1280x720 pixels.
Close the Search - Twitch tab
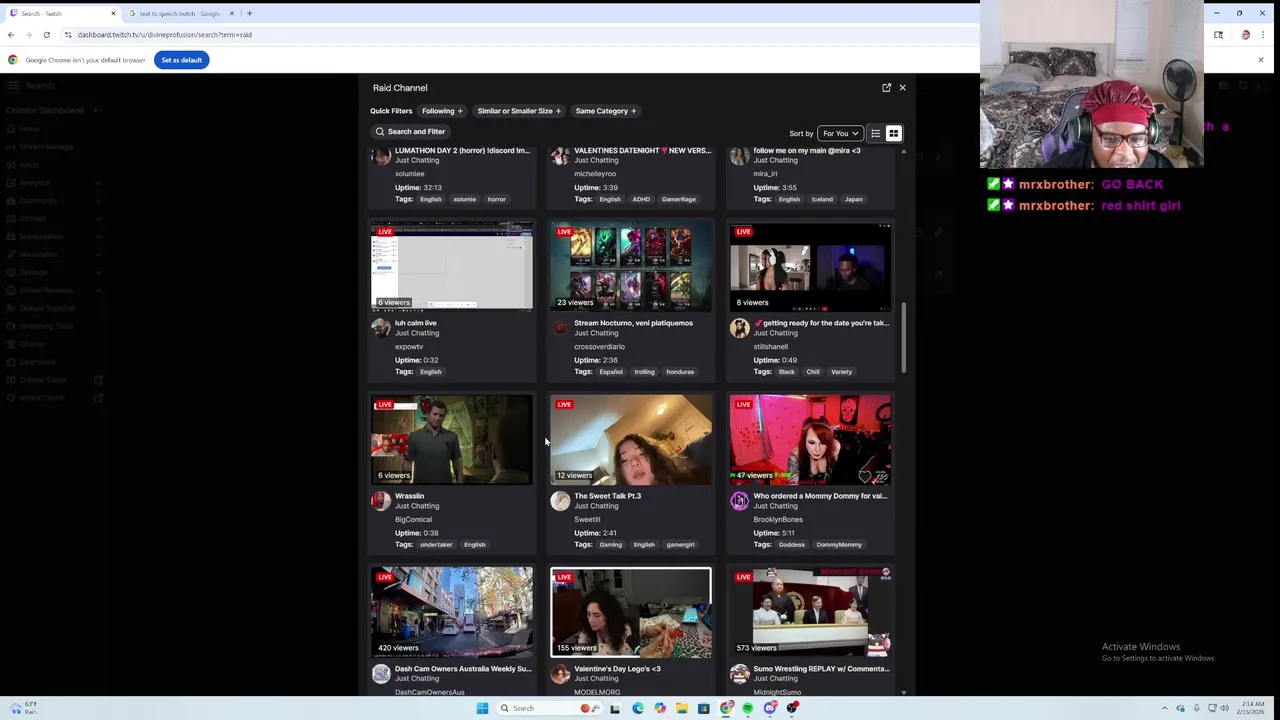113,14
